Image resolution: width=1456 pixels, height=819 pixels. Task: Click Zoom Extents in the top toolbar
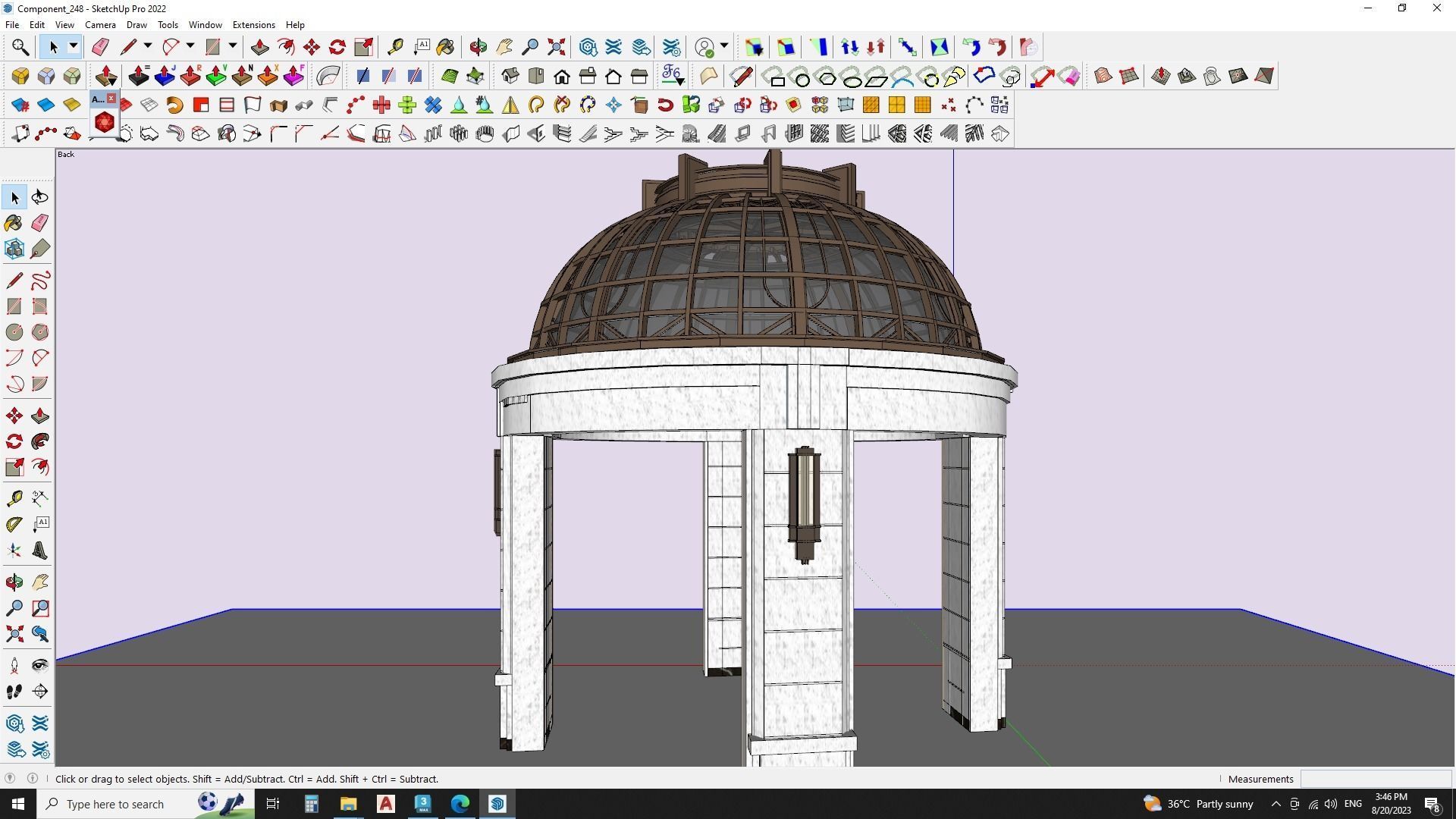pos(556,47)
